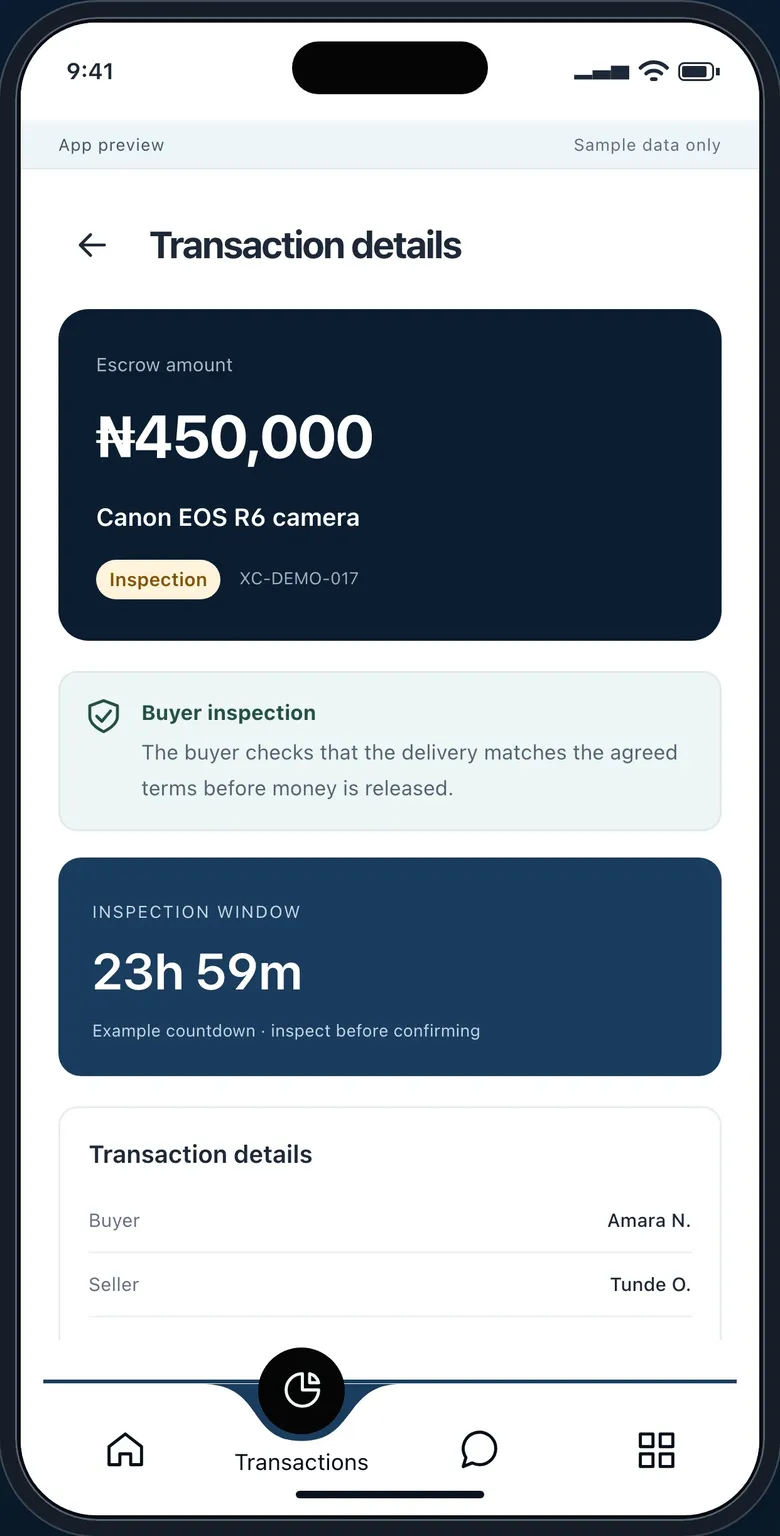Tap the Wi-Fi status icon
Image resolution: width=780 pixels, height=1536 pixels.
654,71
